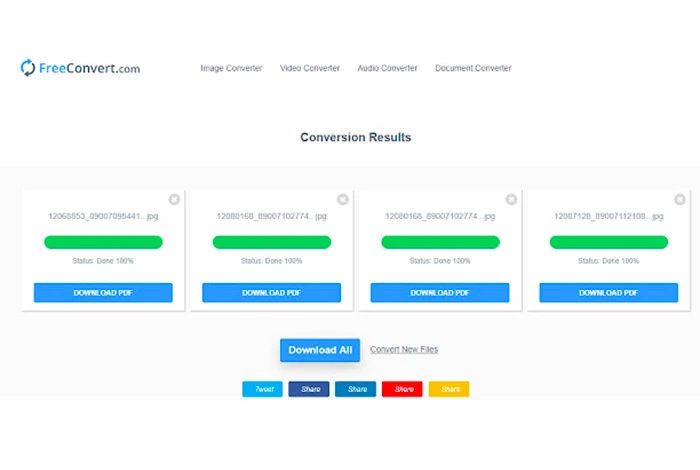Click the Download All button
The width and height of the screenshot is (700, 470).
point(320,350)
